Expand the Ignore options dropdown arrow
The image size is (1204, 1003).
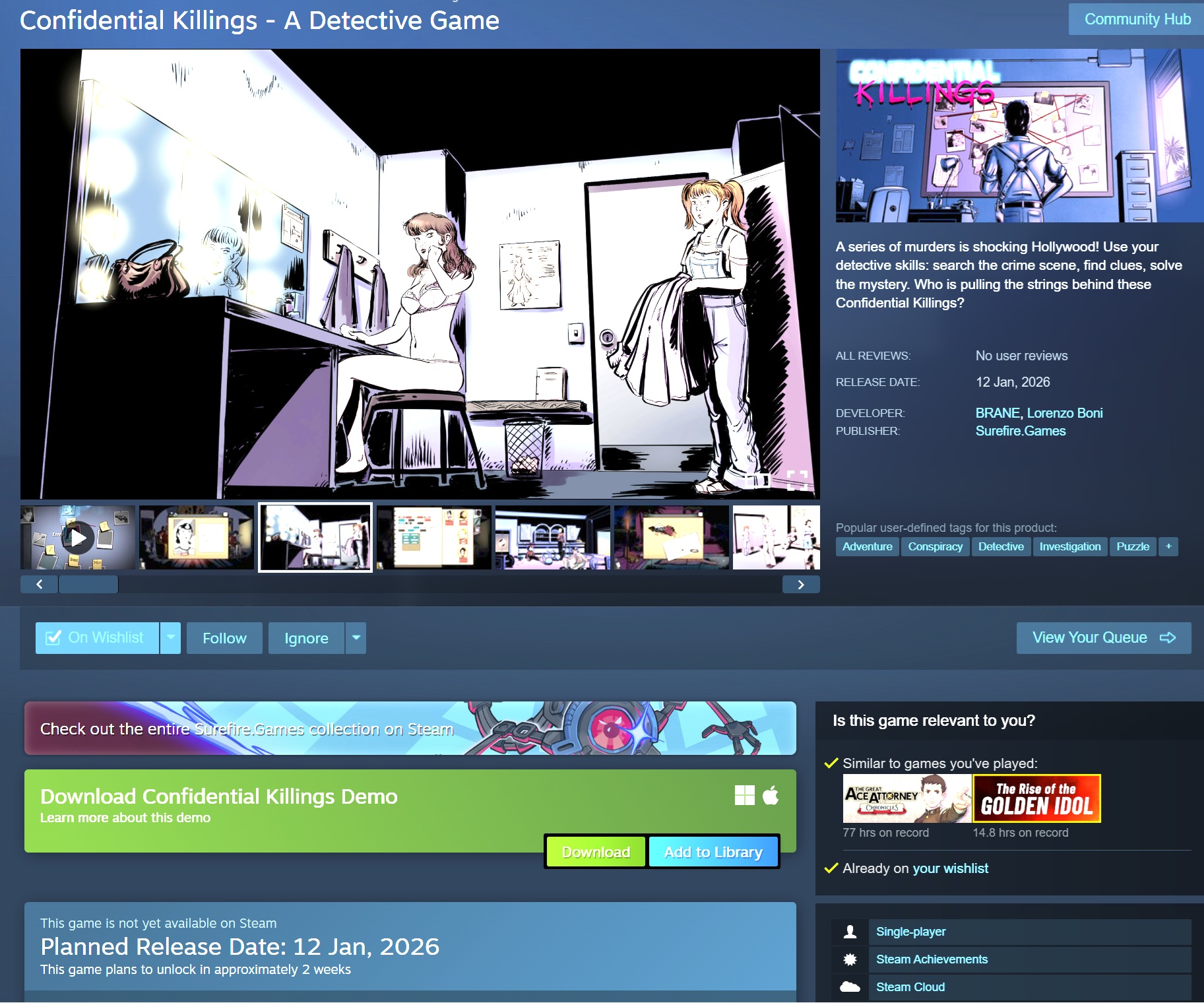coord(356,638)
